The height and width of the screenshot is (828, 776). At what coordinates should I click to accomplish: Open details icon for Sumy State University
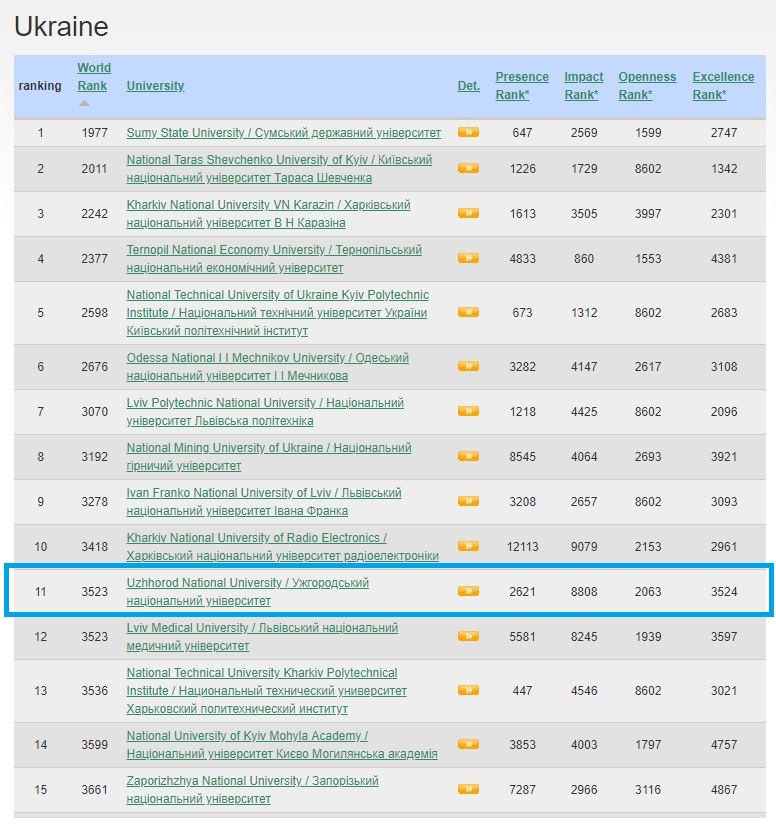point(468,132)
